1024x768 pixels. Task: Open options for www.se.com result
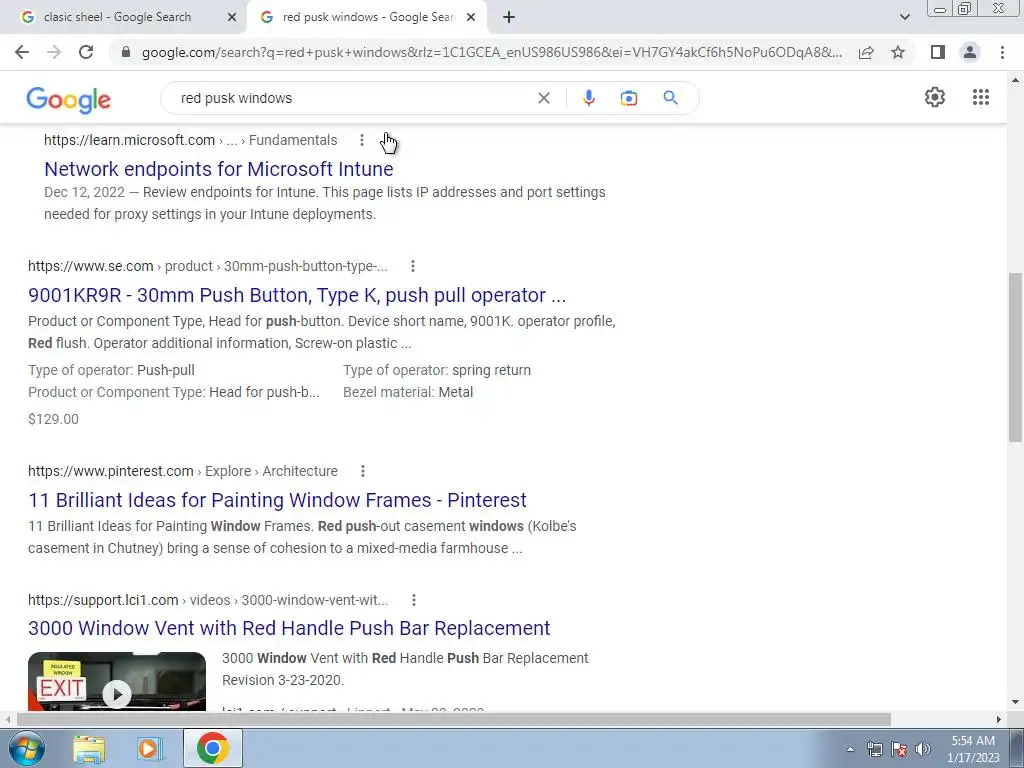click(413, 266)
